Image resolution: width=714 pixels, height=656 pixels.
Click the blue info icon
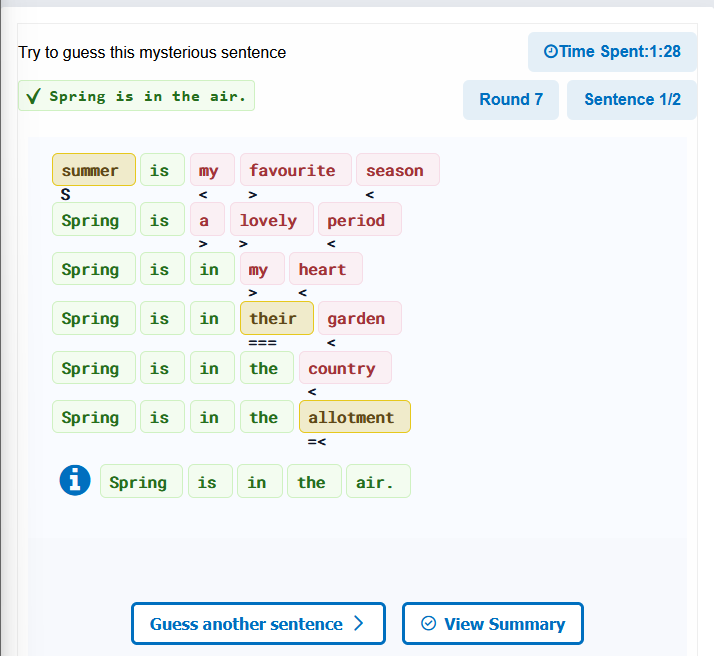coord(75,480)
